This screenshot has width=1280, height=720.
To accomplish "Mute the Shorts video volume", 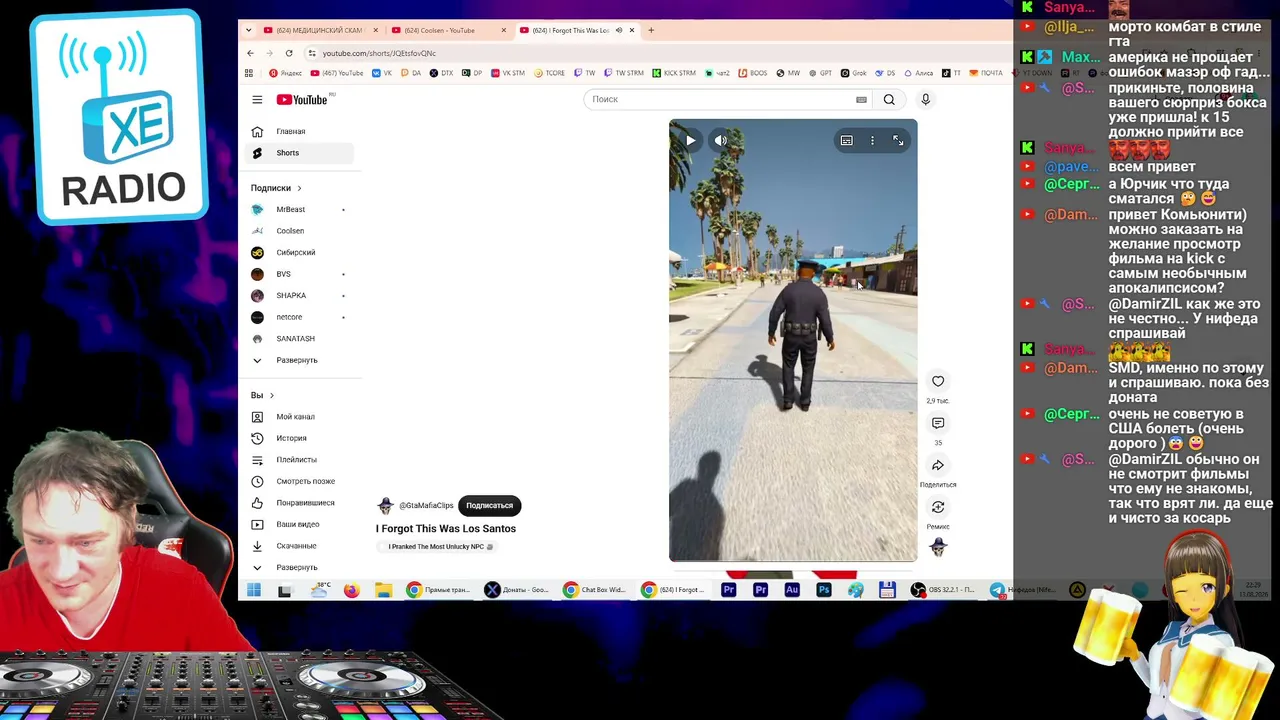I will click(721, 141).
